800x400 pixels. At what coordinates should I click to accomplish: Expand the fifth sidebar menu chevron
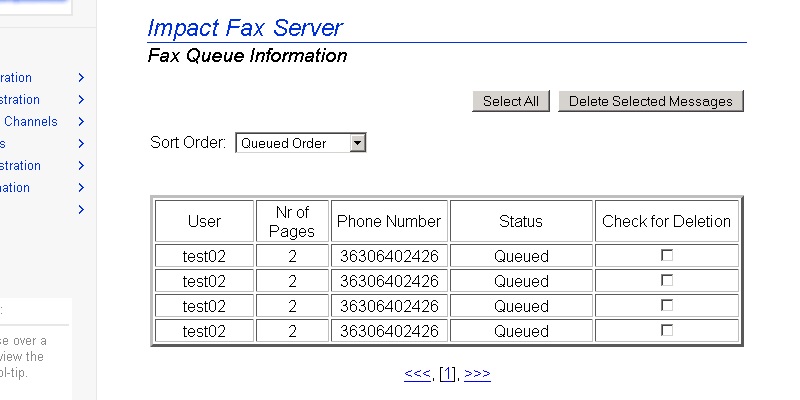point(81,166)
